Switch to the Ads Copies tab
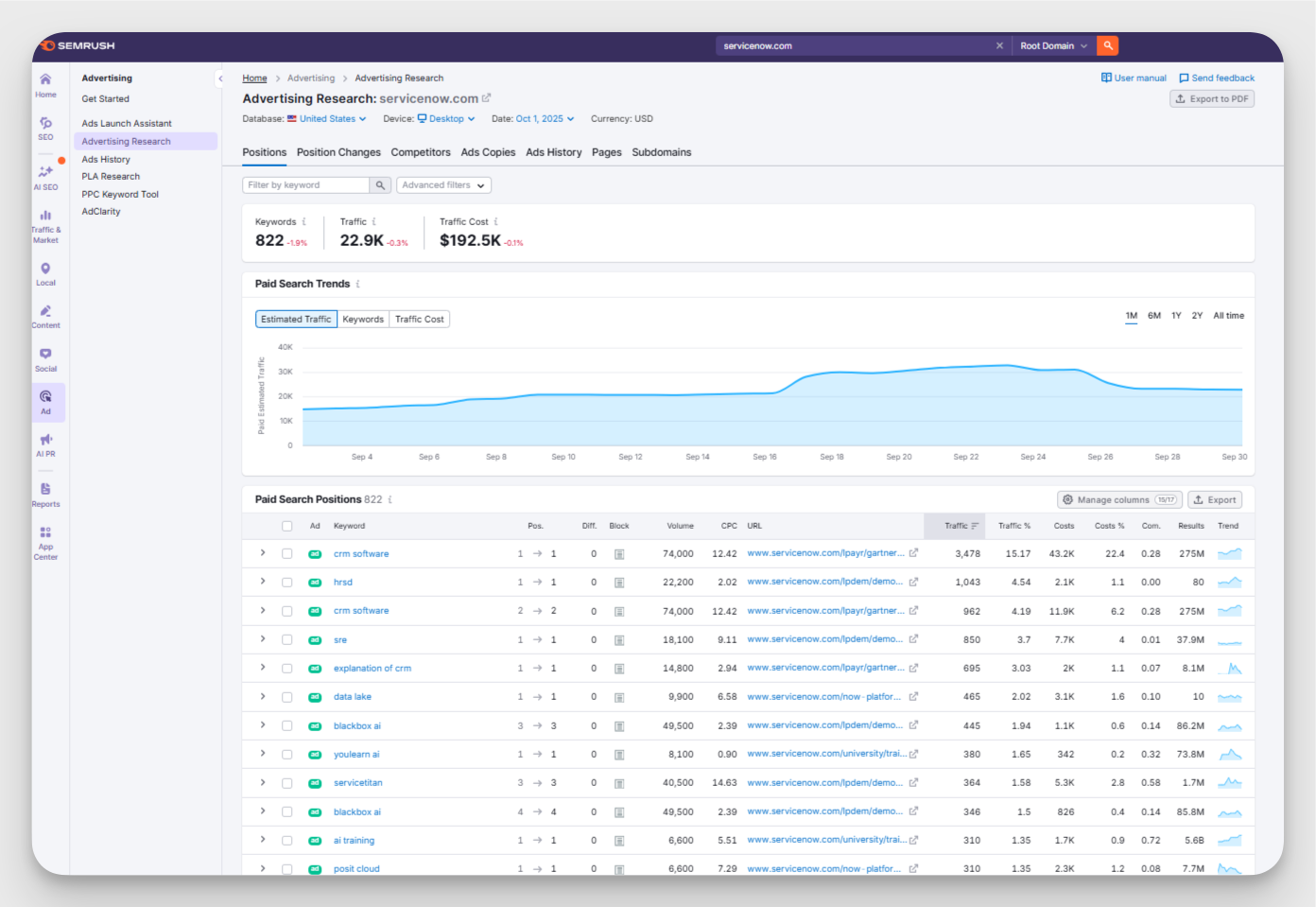Image resolution: width=1316 pixels, height=907 pixels. (x=488, y=152)
